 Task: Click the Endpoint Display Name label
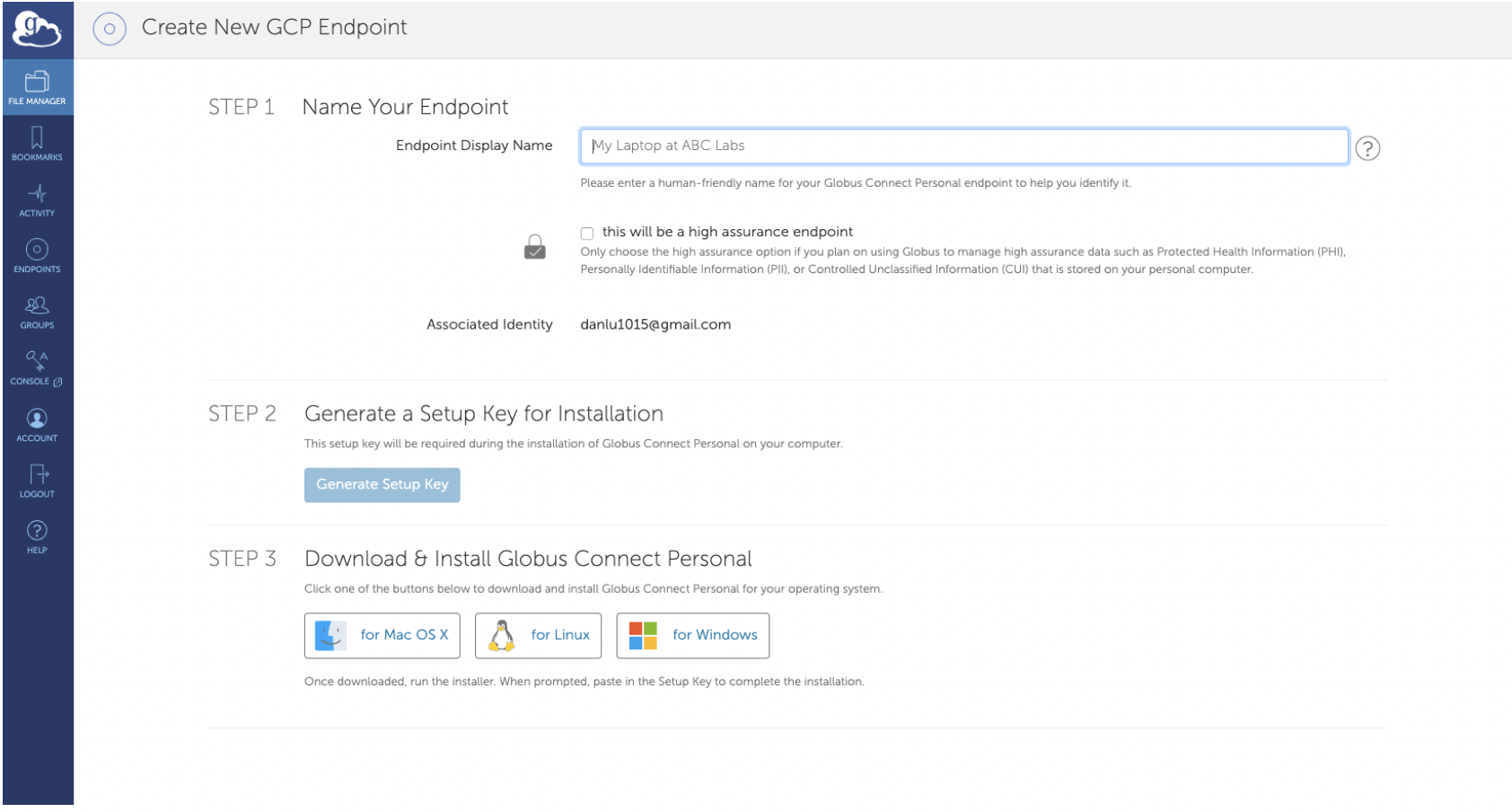474,146
